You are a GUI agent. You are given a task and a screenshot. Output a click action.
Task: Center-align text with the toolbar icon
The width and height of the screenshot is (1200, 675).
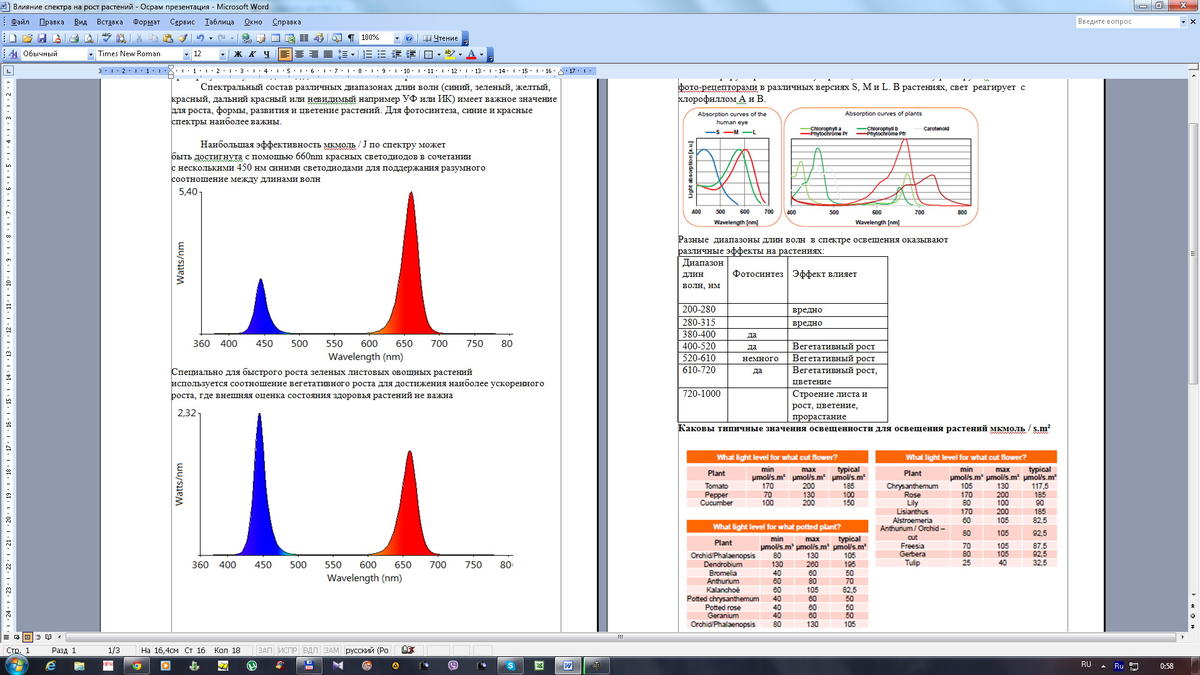(x=300, y=54)
